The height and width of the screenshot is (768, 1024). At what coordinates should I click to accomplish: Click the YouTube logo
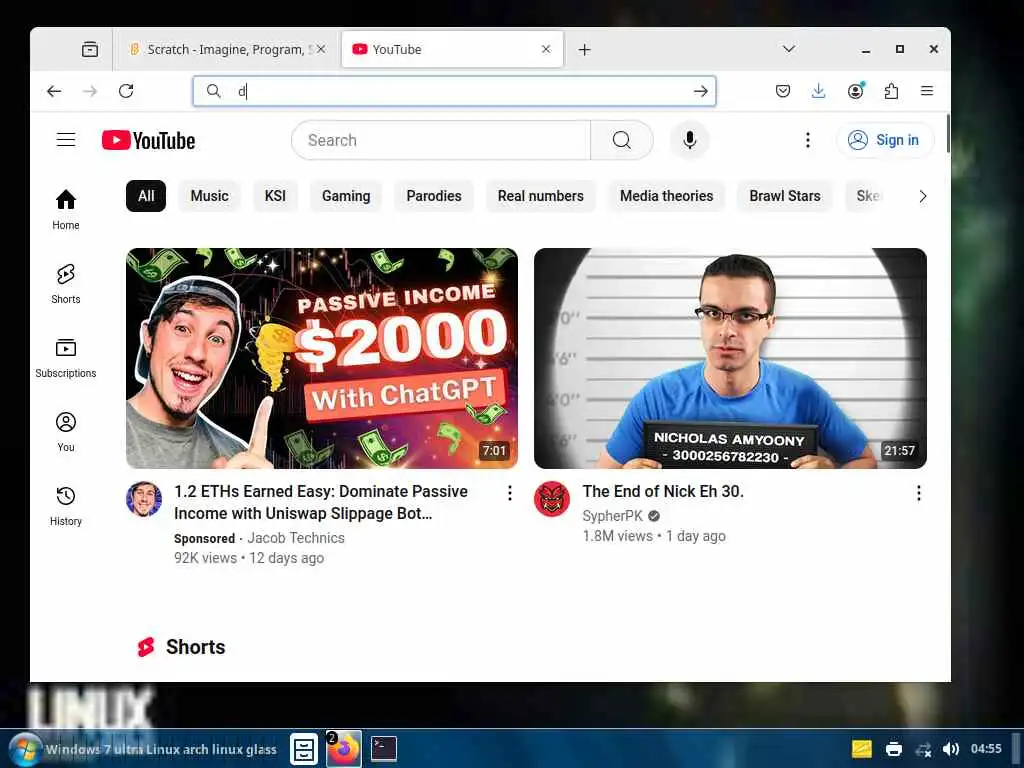pos(148,140)
